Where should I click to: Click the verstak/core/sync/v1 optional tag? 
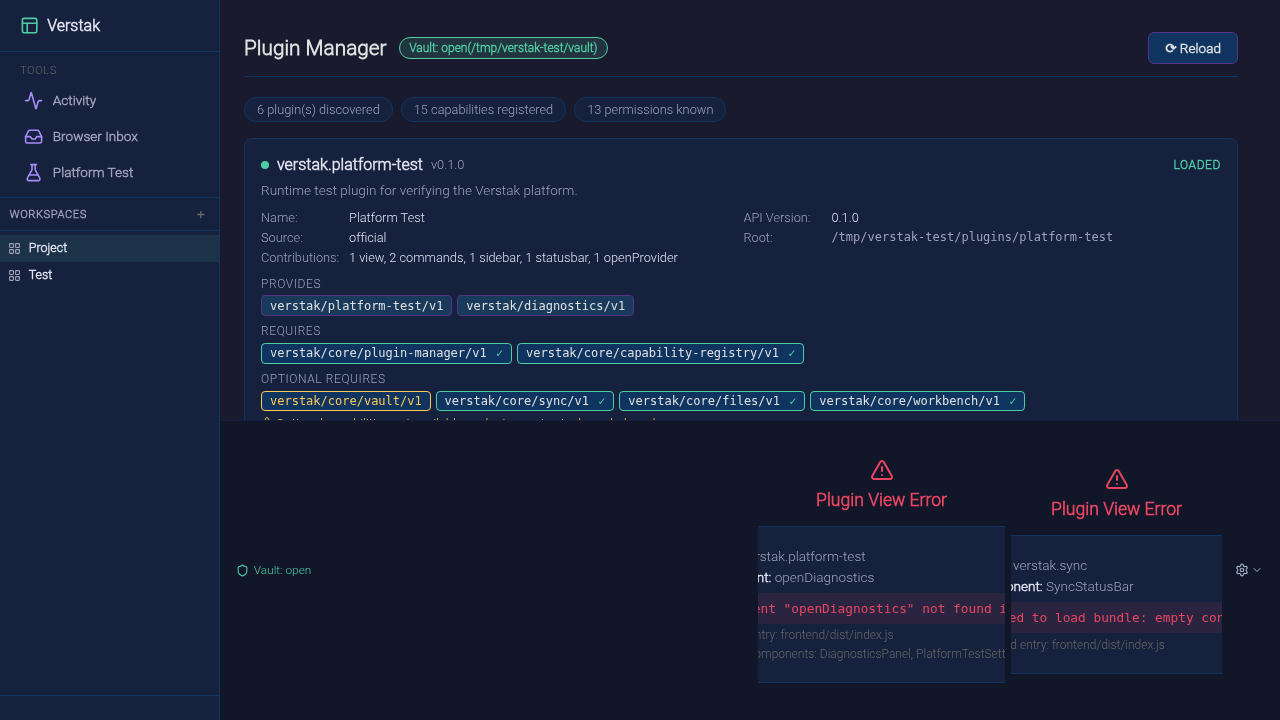pos(525,401)
